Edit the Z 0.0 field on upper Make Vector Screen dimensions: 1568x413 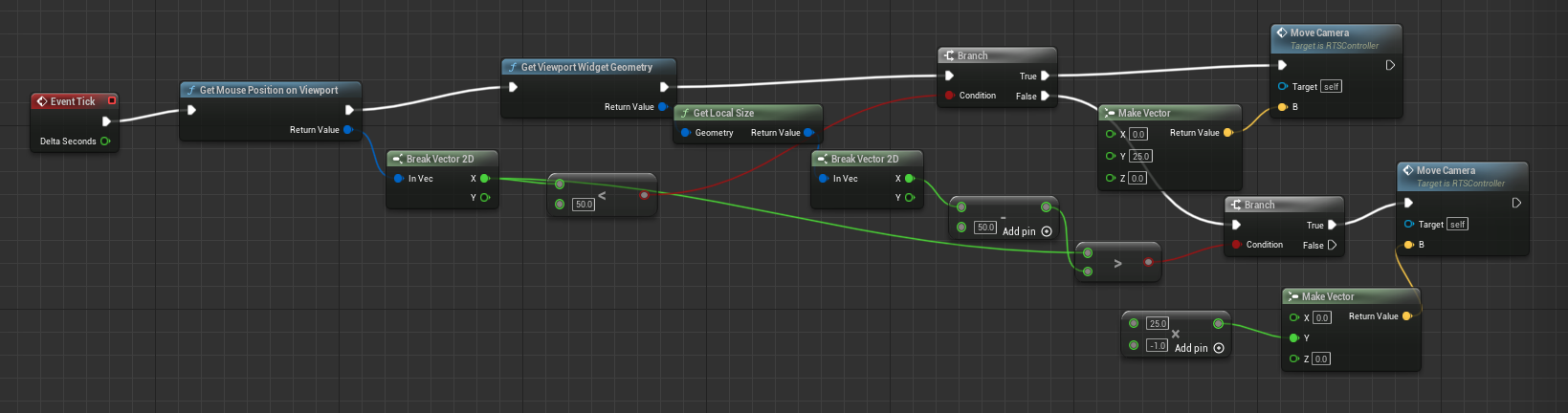(1137, 178)
